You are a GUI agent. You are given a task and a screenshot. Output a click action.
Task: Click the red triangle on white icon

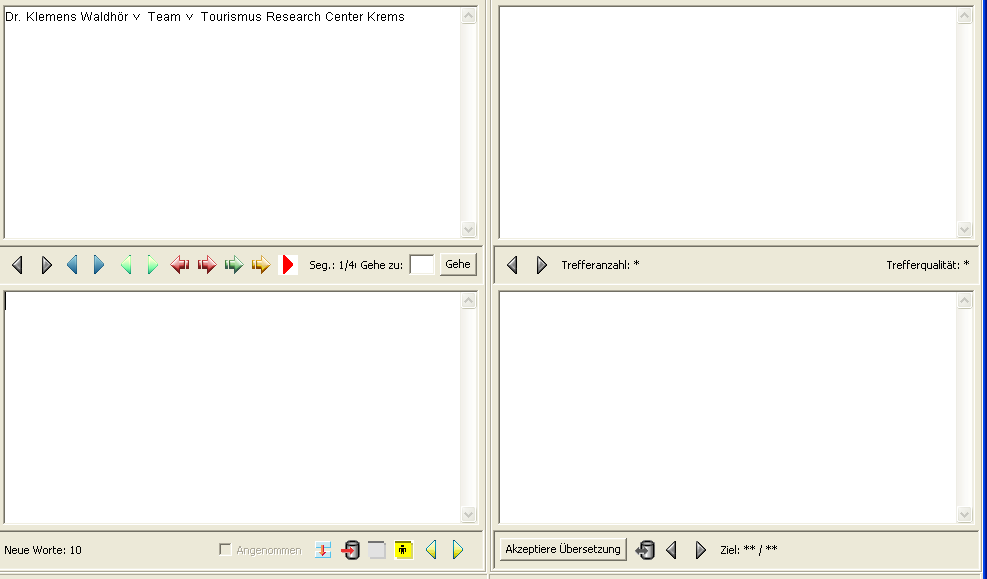[288, 265]
